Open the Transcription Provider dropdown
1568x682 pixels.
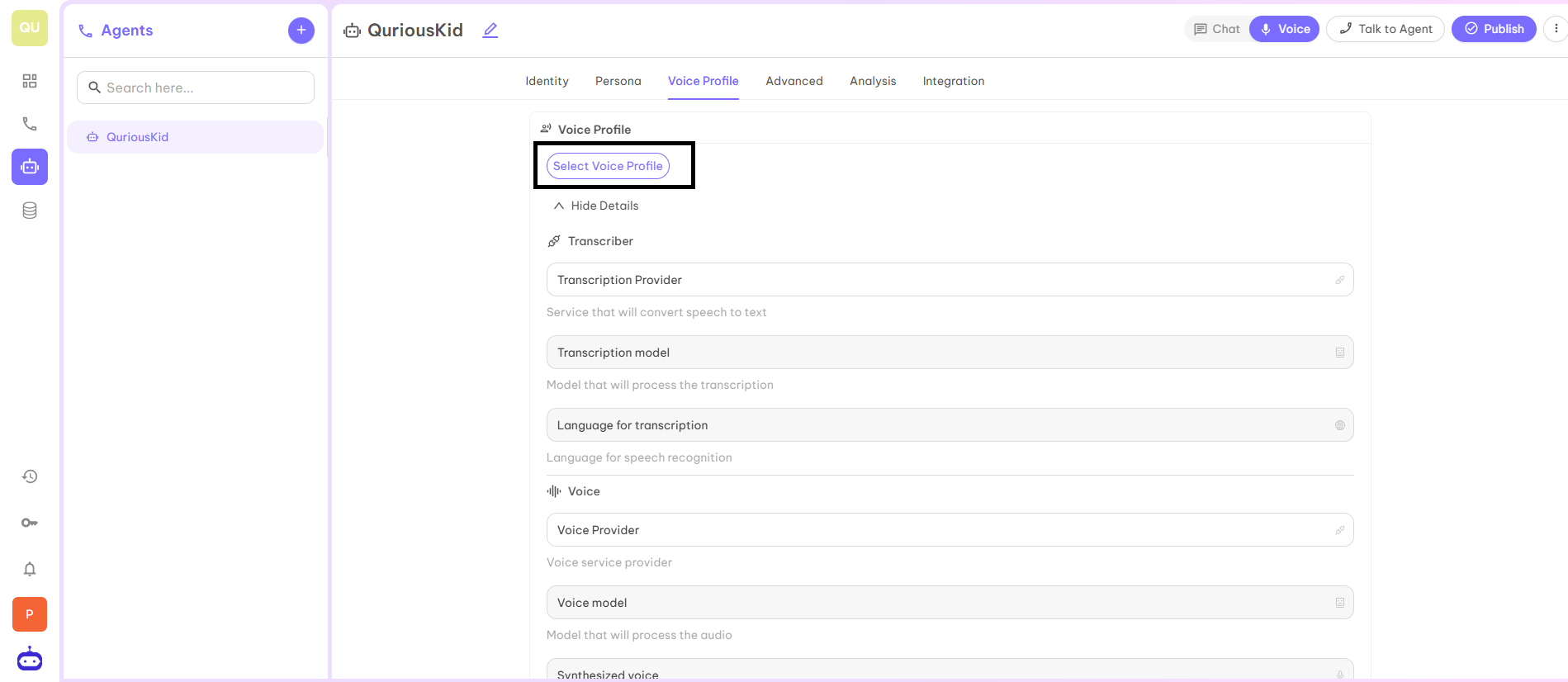click(x=950, y=280)
